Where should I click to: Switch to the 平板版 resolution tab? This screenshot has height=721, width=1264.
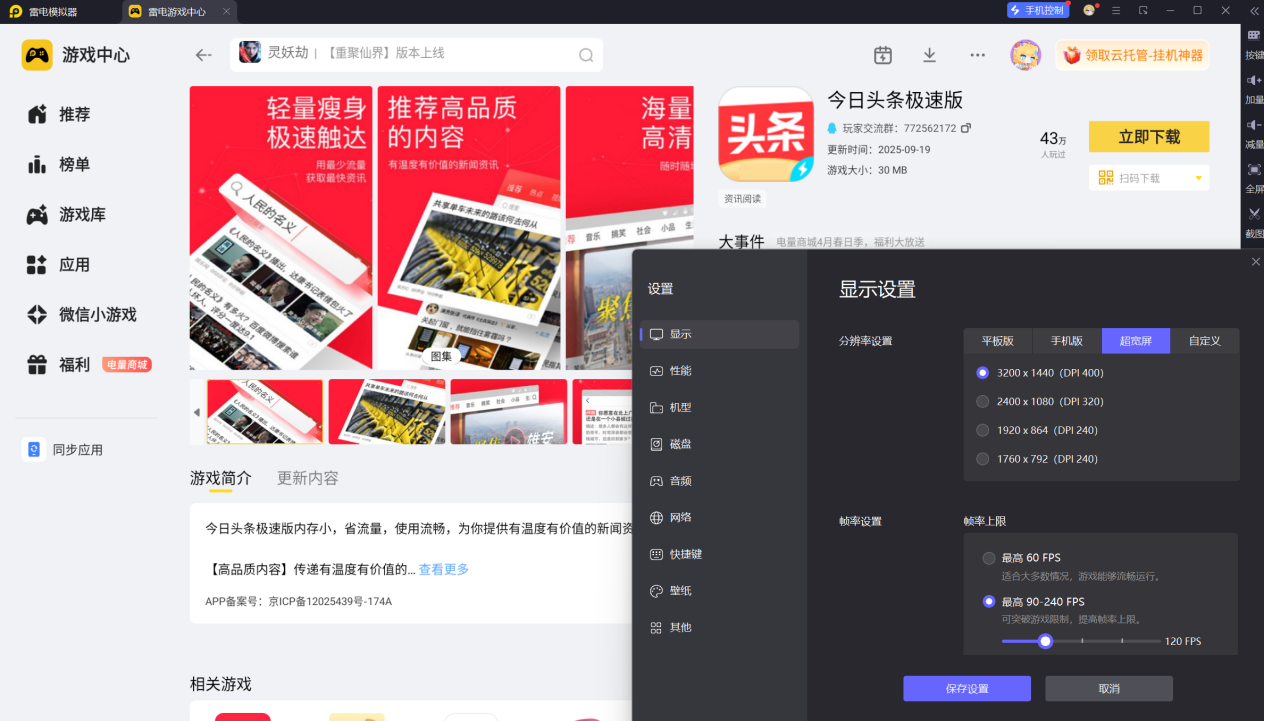click(x=997, y=341)
